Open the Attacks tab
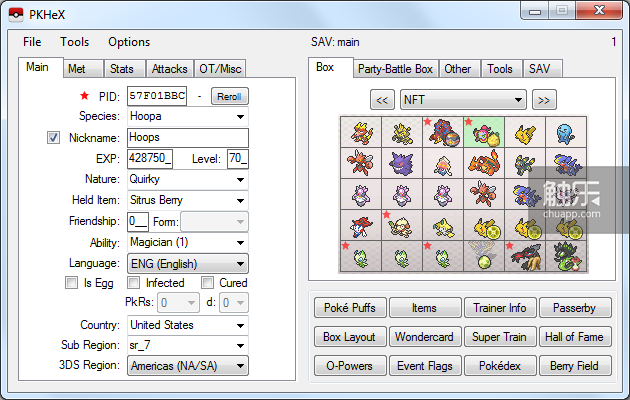Image resolution: width=630 pixels, height=400 pixels. click(170, 69)
